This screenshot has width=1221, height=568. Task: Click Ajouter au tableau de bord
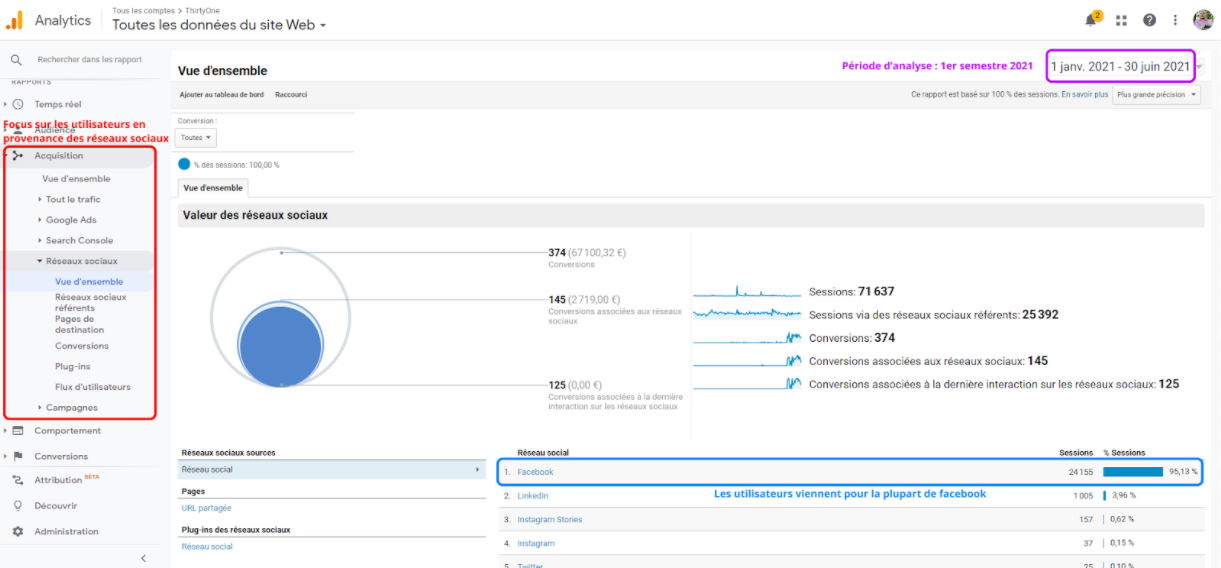[x=222, y=95]
